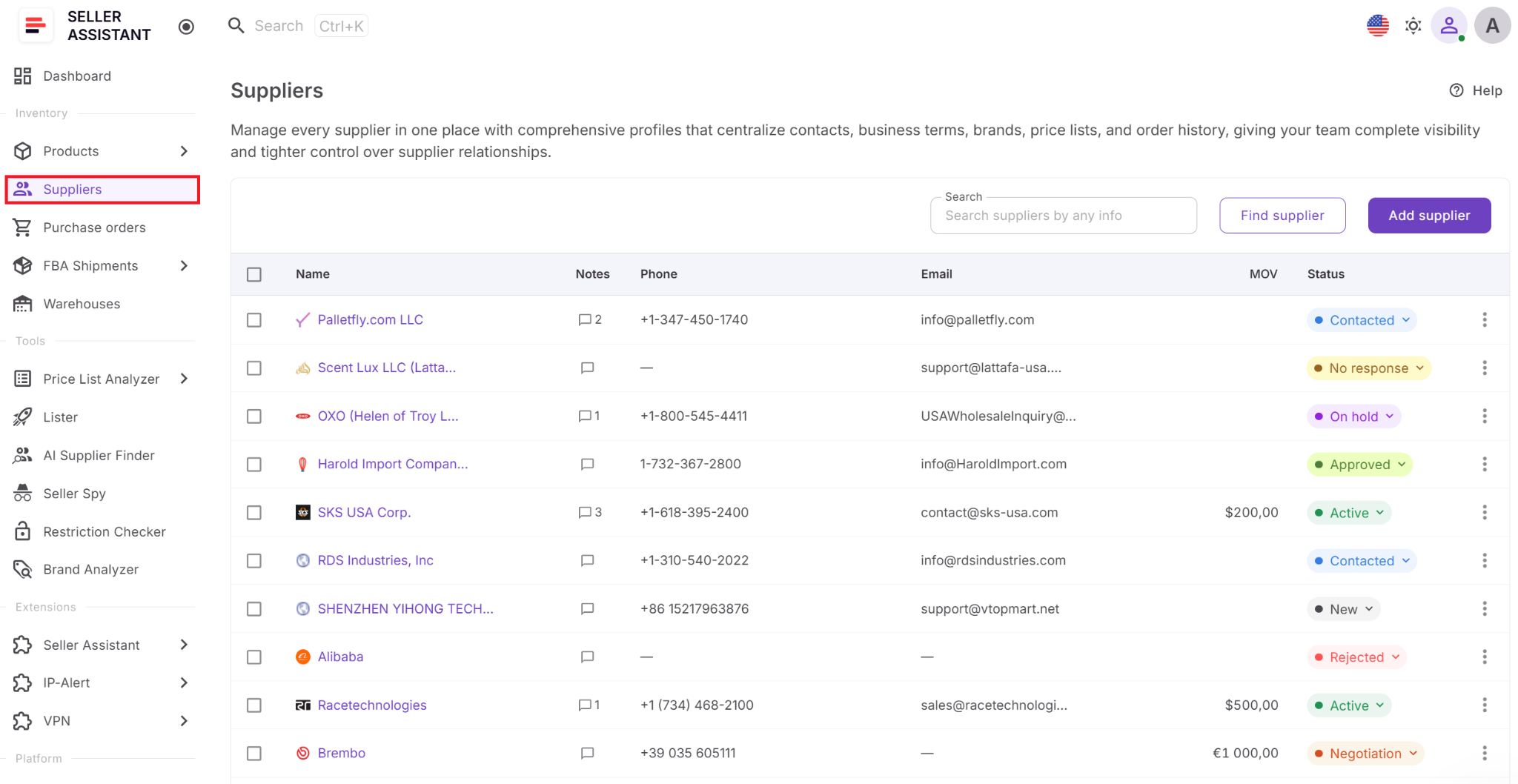Click the FBA Shipments icon
The width and height of the screenshot is (1518, 784).
23,265
